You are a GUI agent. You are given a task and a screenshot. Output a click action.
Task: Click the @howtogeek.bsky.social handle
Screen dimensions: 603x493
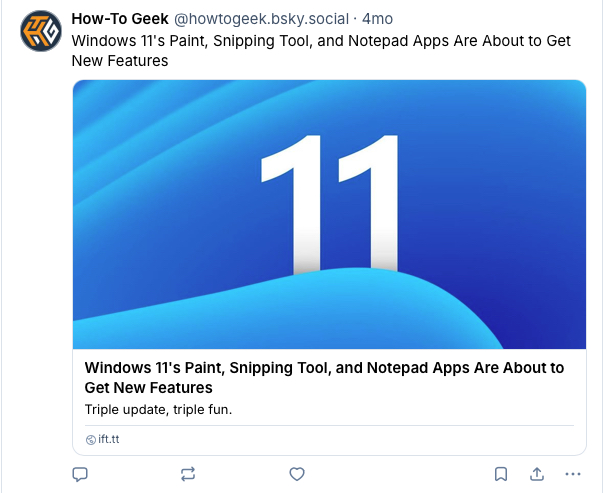[264, 20]
